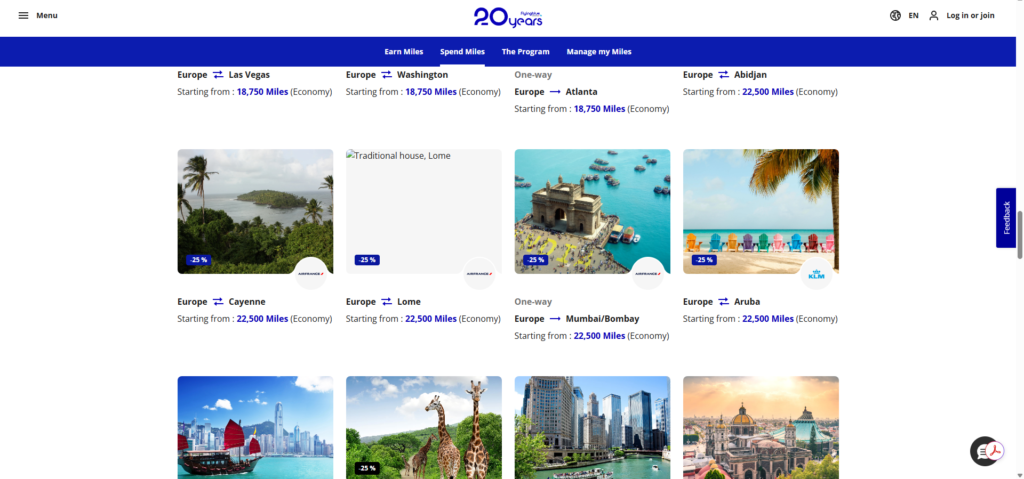This screenshot has height=479, width=1024.
Task: Click round-trip arrows icon beside Abidjan
Action: (724, 74)
